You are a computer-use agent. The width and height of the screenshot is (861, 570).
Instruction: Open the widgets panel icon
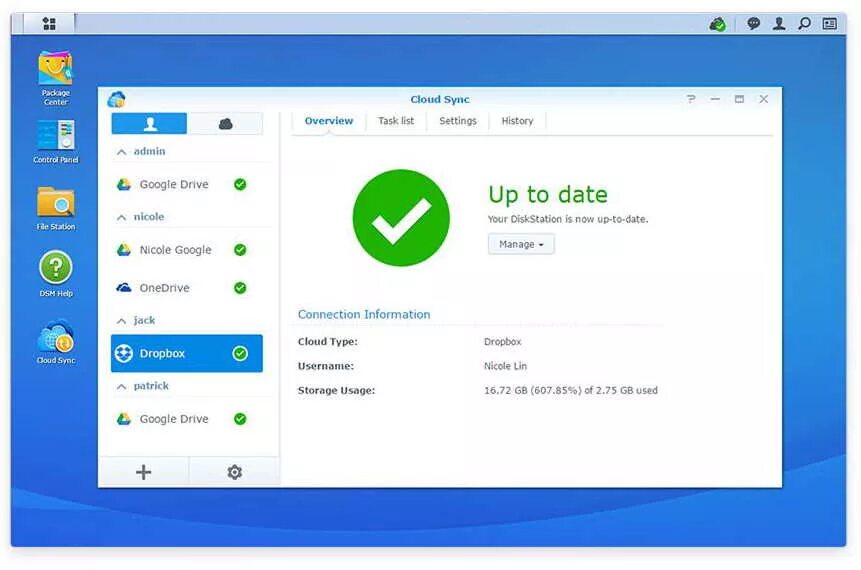pyautogui.click(x=830, y=24)
